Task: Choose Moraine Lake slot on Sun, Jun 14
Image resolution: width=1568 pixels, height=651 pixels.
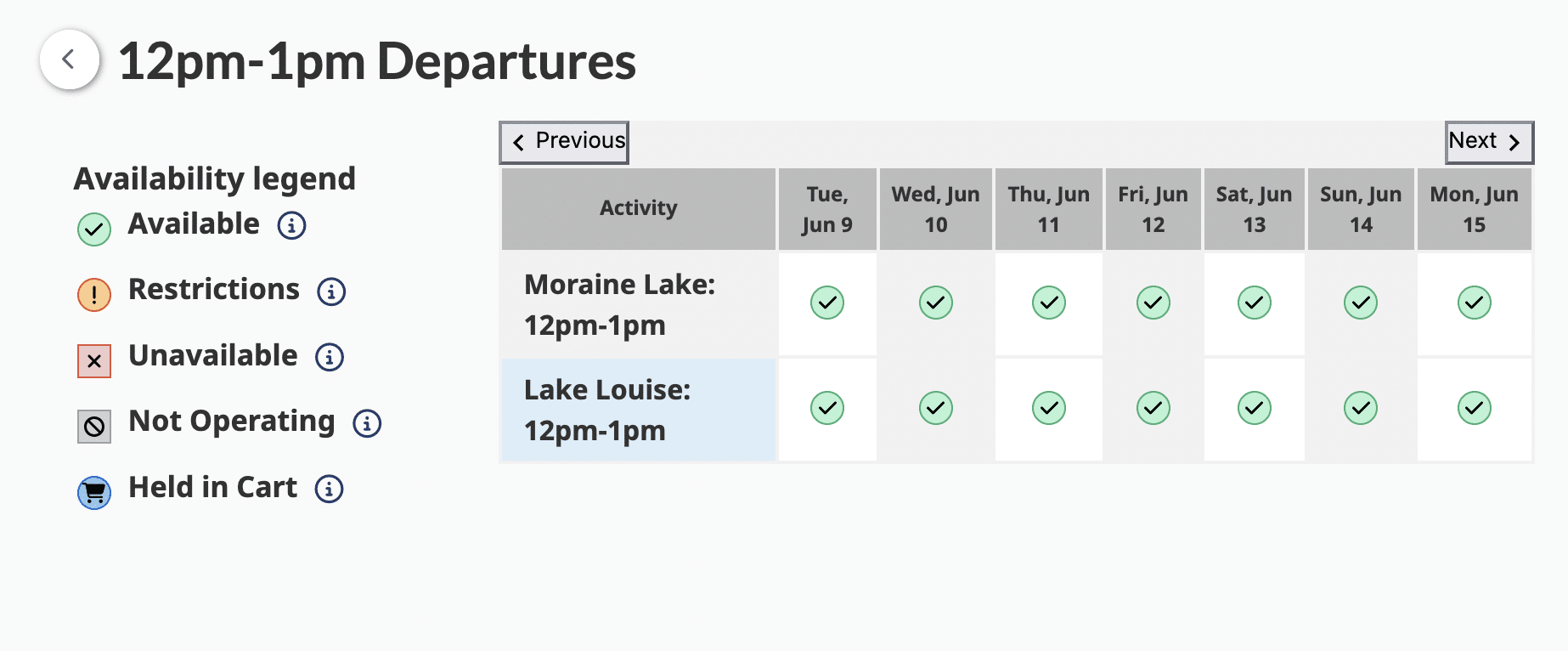Action: (1360, 303)
